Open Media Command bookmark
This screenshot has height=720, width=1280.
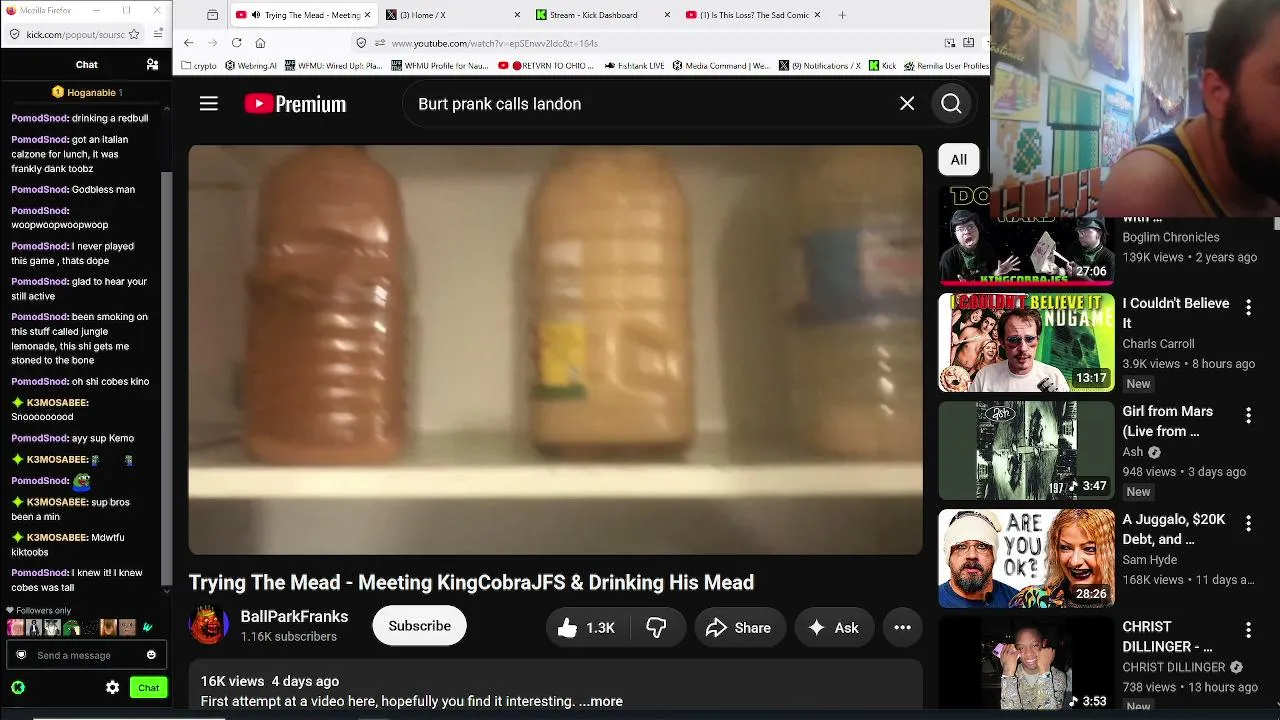coord(721,66)
